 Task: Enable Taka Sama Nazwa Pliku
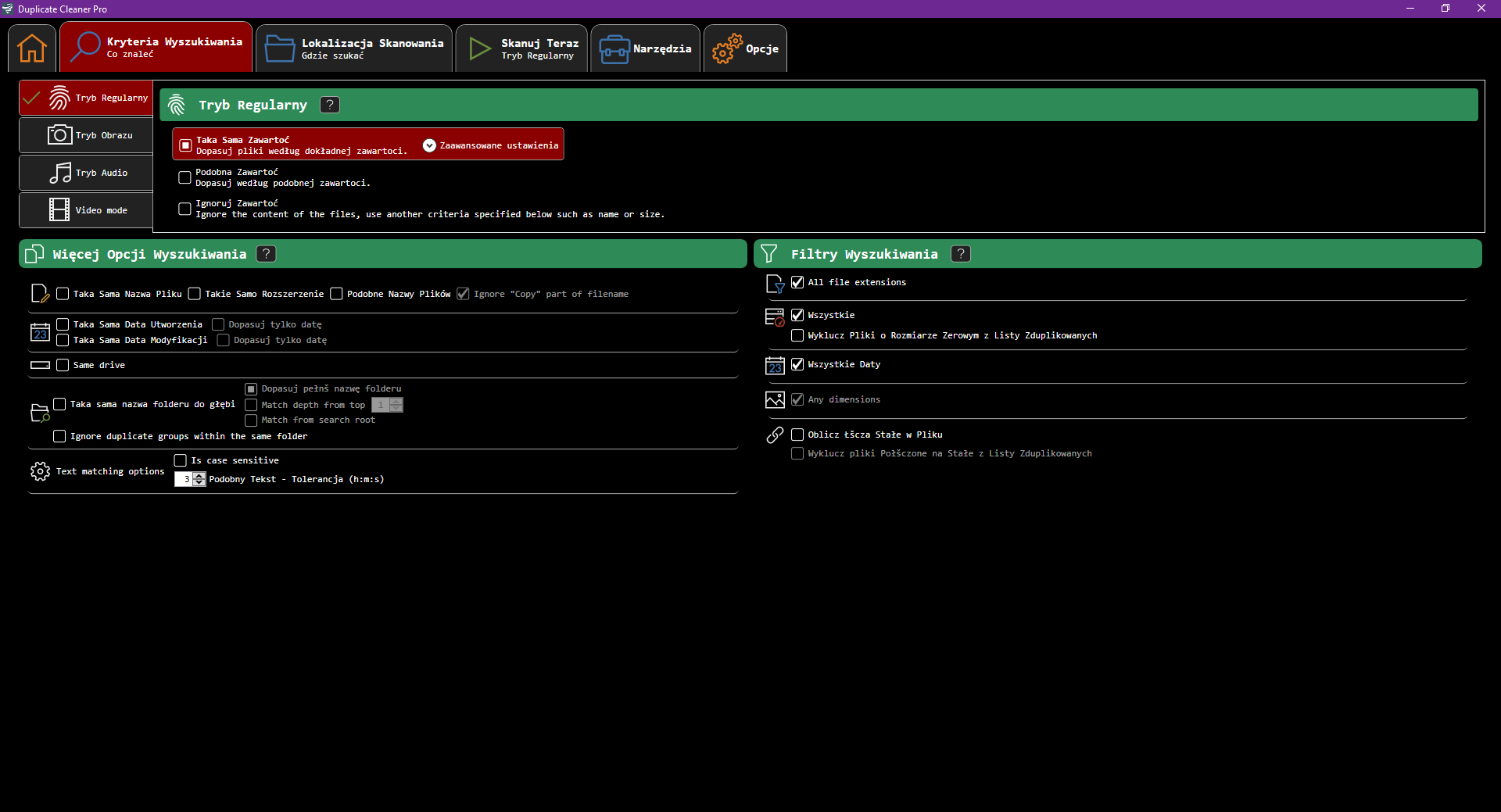click(63, 294)
